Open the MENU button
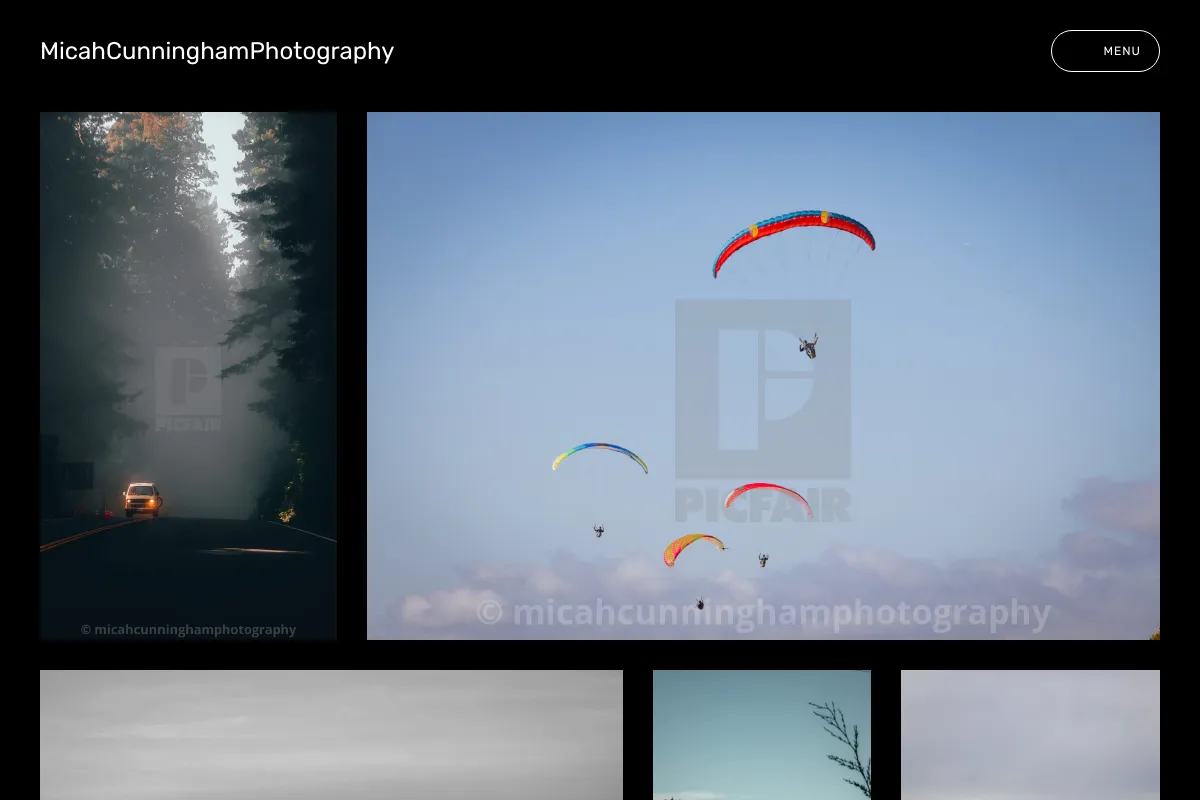The image size is (1200, 800). click(1105, 51)
